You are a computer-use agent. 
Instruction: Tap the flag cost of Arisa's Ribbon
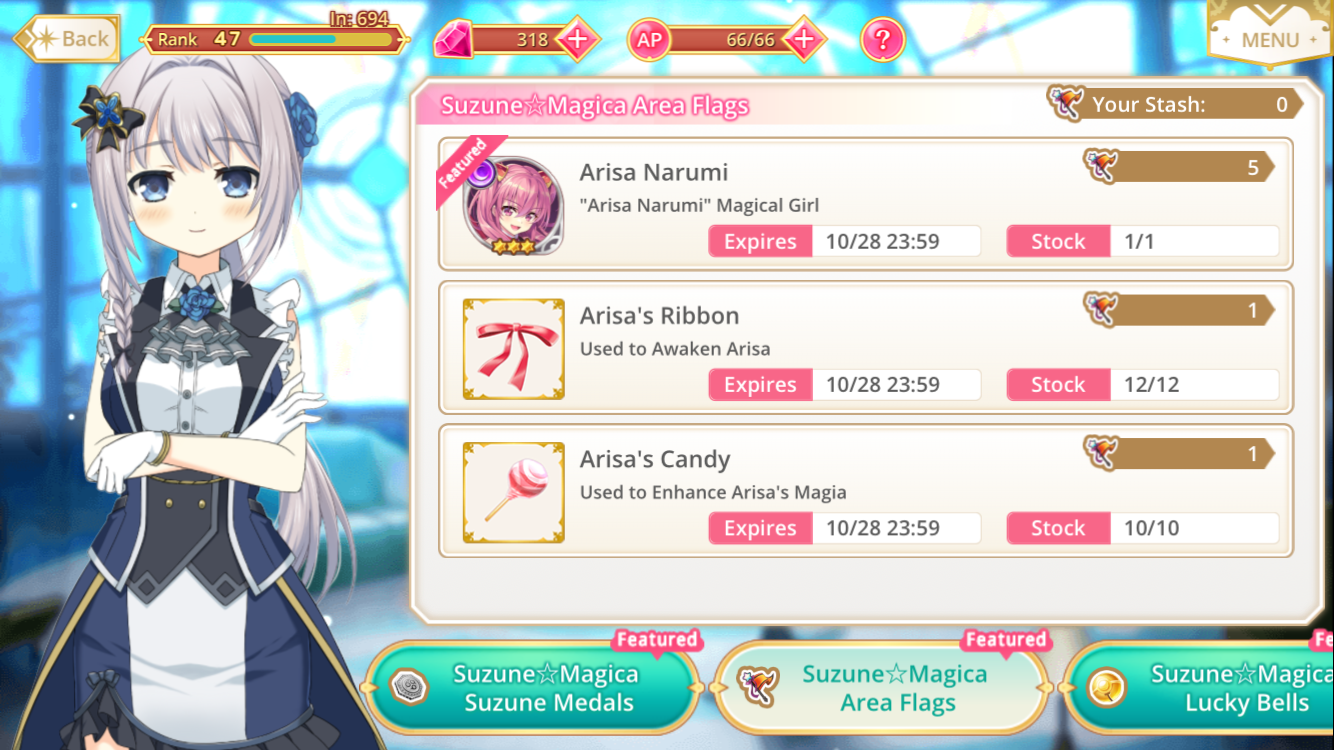[x=1179, y=310]
